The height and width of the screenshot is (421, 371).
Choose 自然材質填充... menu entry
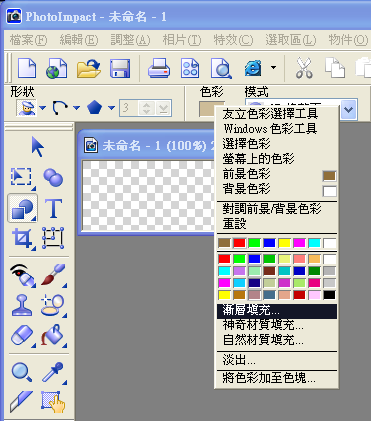[x=277, y=340]
